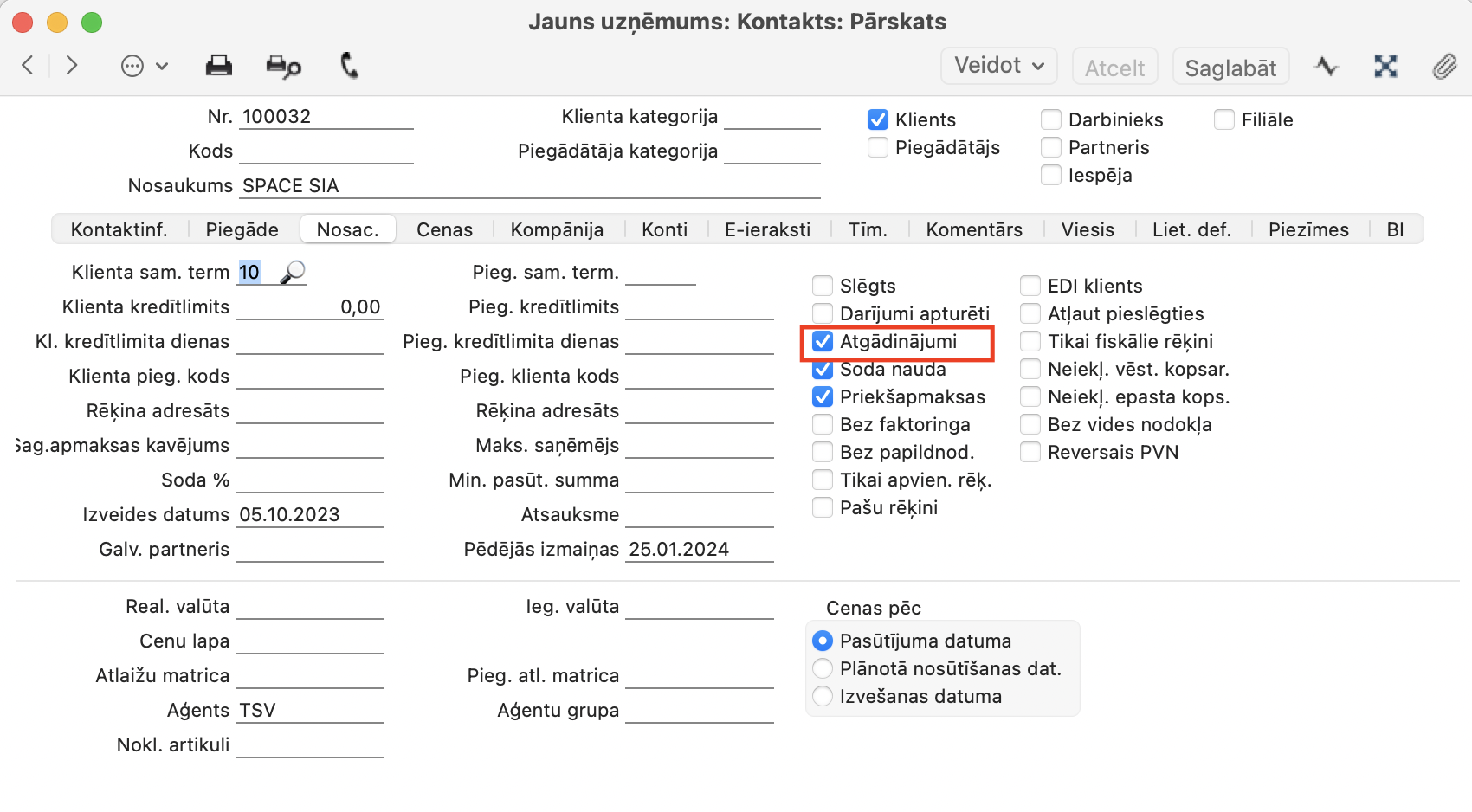The height and width of the screenshot is (812, 1472).
Task: Click the Atcelt button
Action: click(x=1114, y=68)
